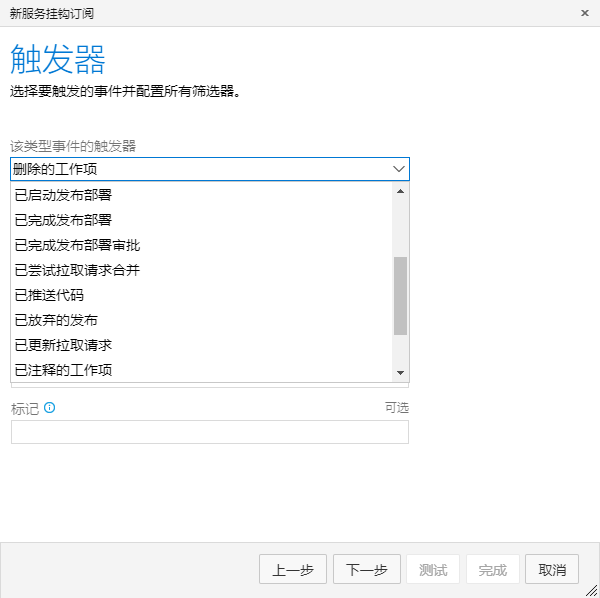600x598 pixels.
Task: Select 已推送代码 event option
Action: coord(201,295)
